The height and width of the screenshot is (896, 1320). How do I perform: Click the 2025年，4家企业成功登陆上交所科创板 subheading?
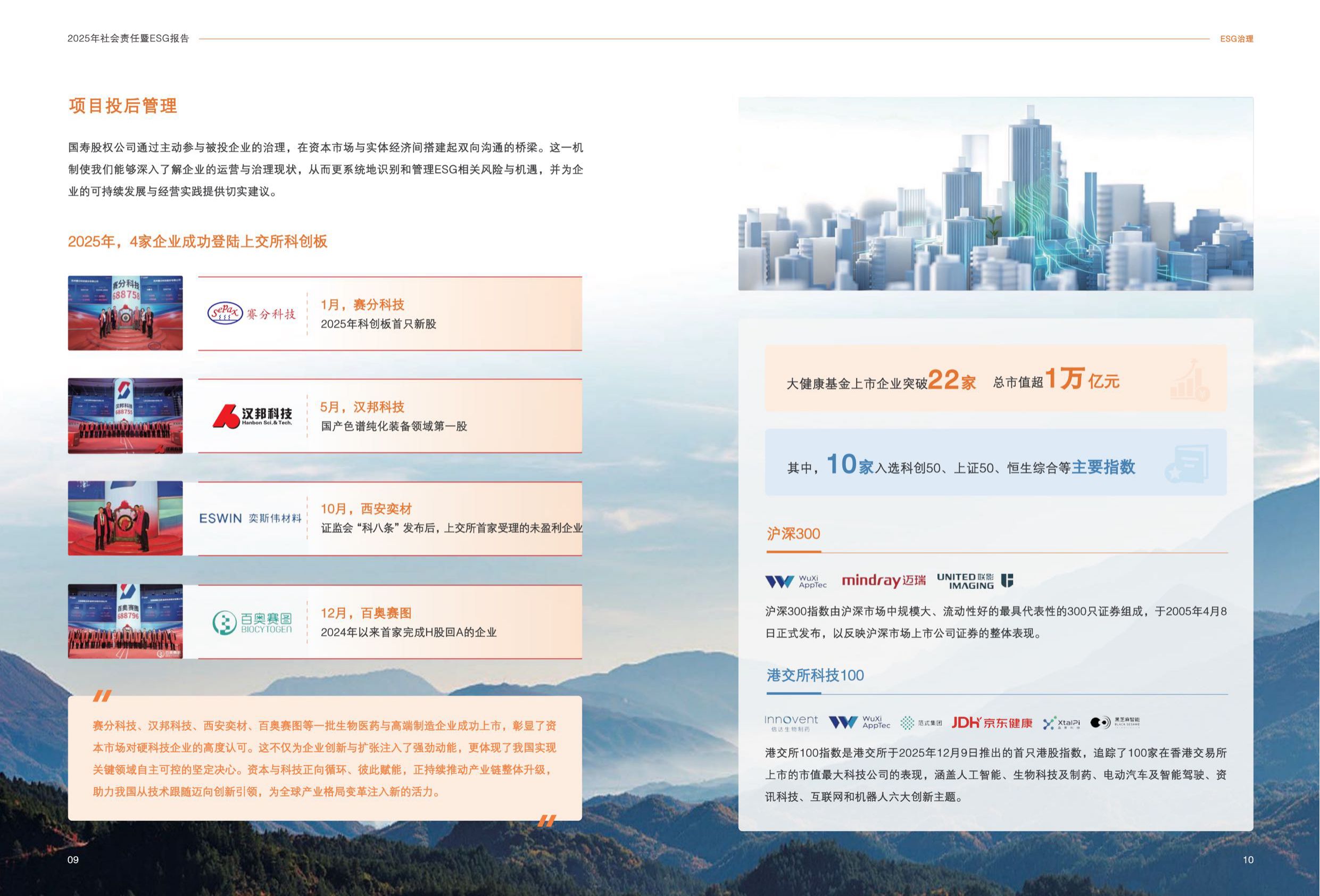tap(198, 242)
